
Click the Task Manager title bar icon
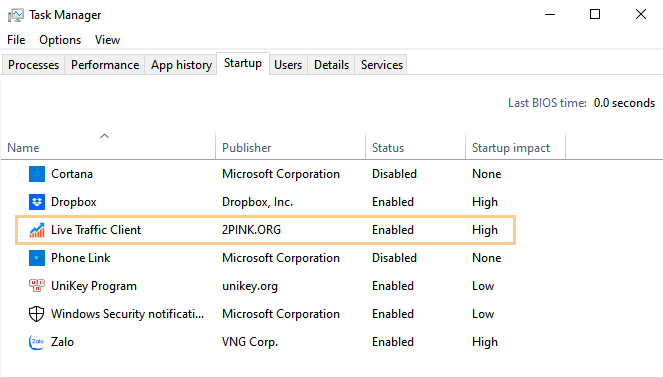point(16,15)
